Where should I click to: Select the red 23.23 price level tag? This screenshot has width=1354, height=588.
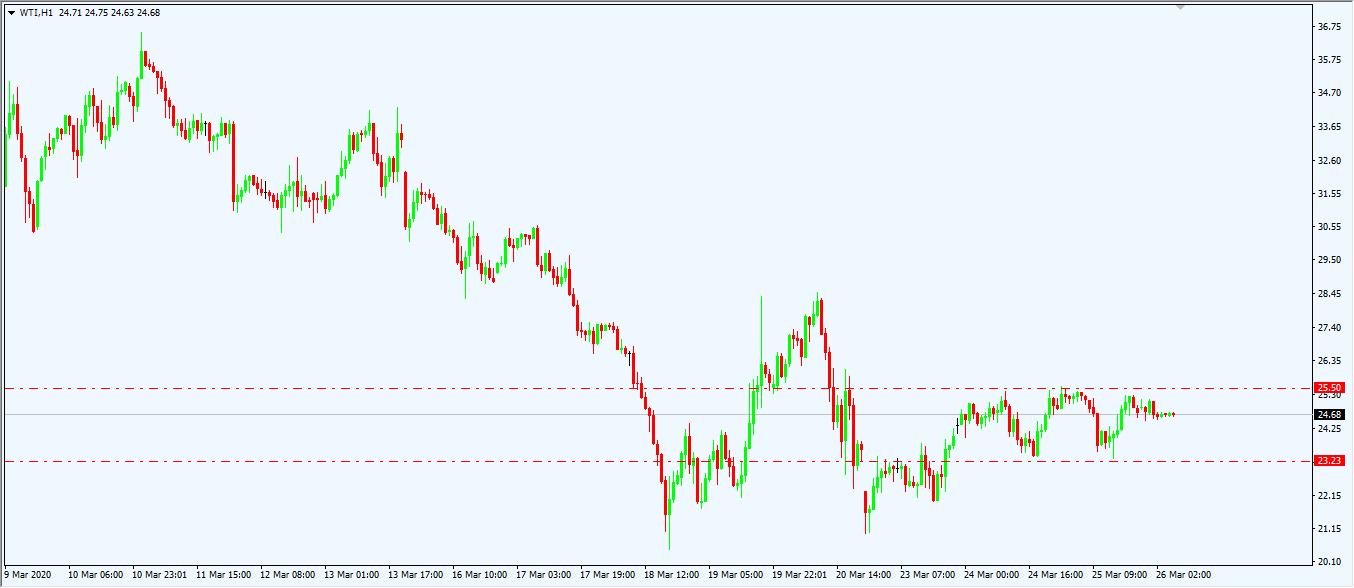pos(1329,461)
